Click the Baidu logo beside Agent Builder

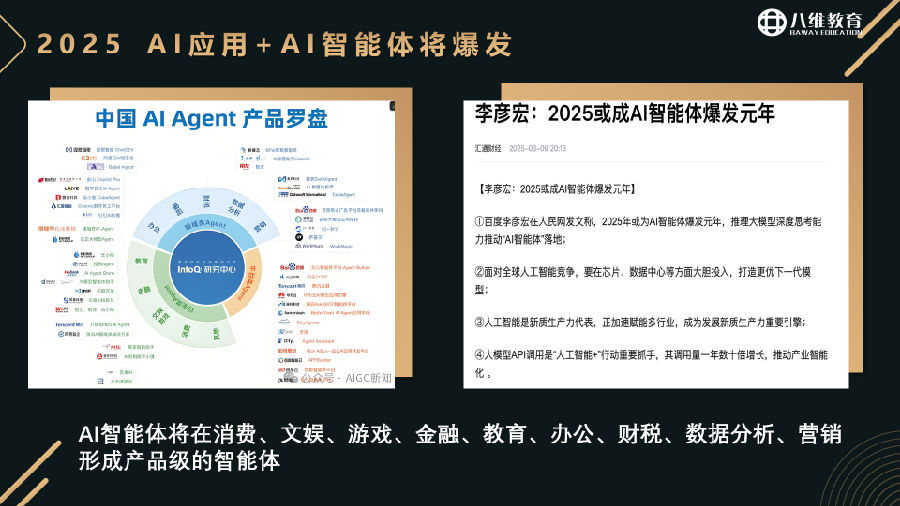292,267
